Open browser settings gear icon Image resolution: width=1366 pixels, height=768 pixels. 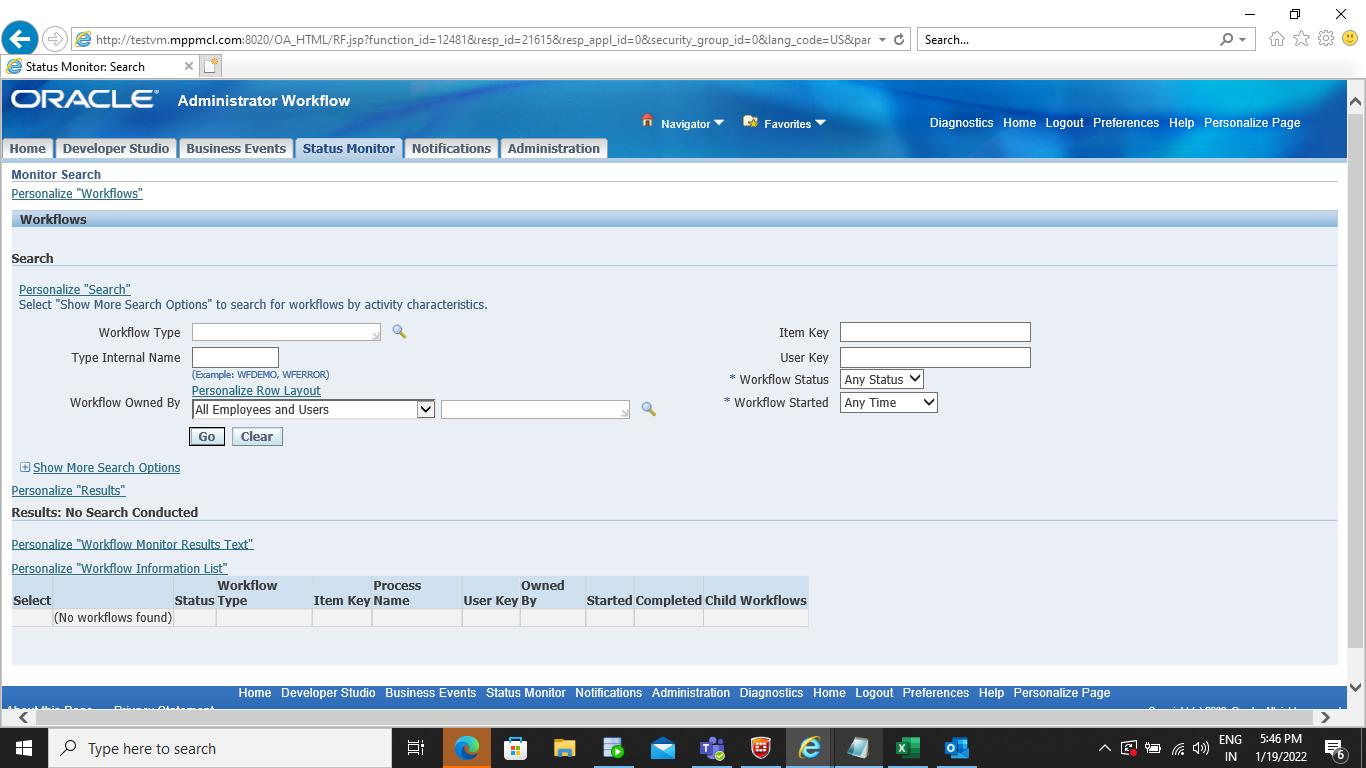pos(1326,39)
